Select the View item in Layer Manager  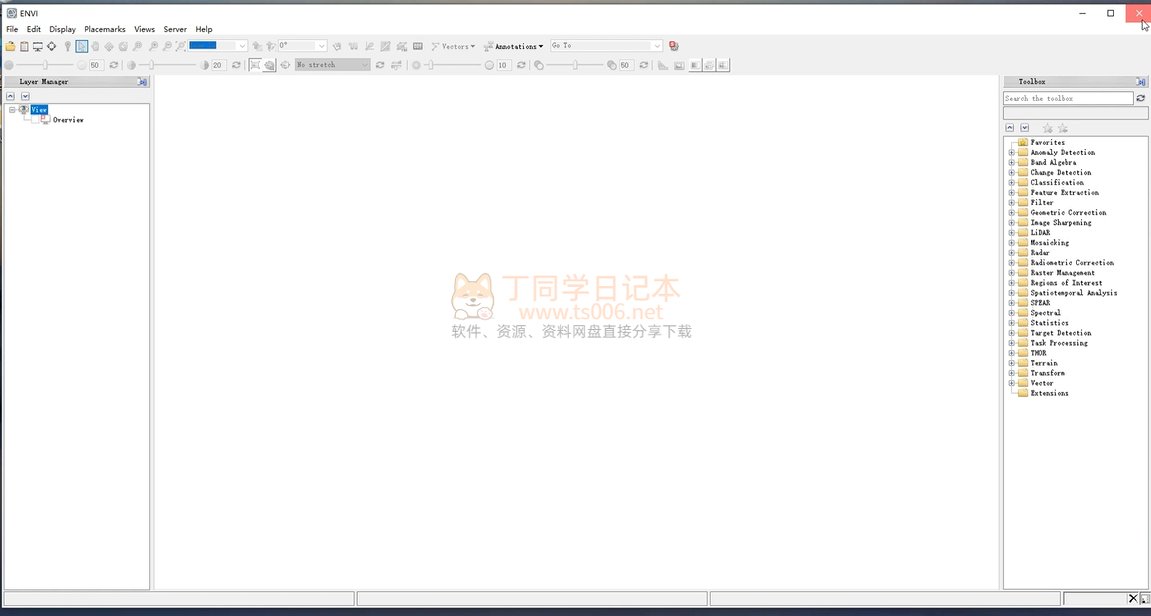coord(39,109)
